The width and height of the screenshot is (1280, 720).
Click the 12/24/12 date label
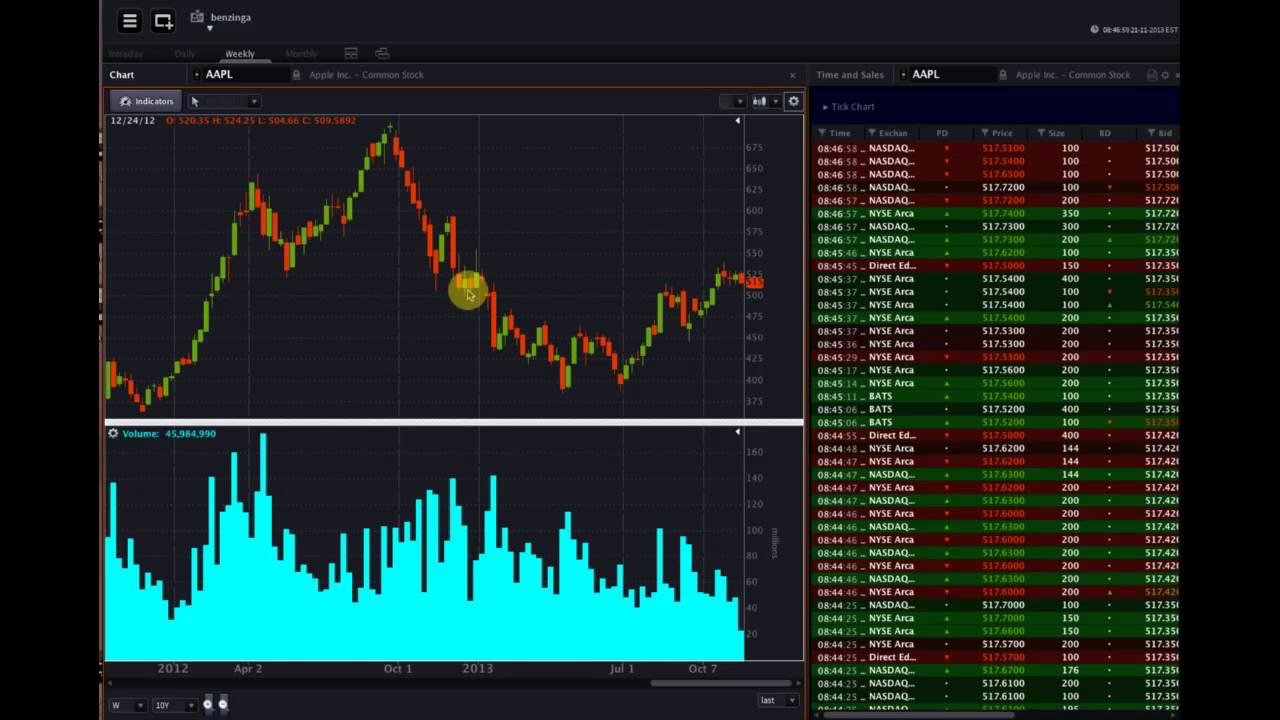pos(133,121)
